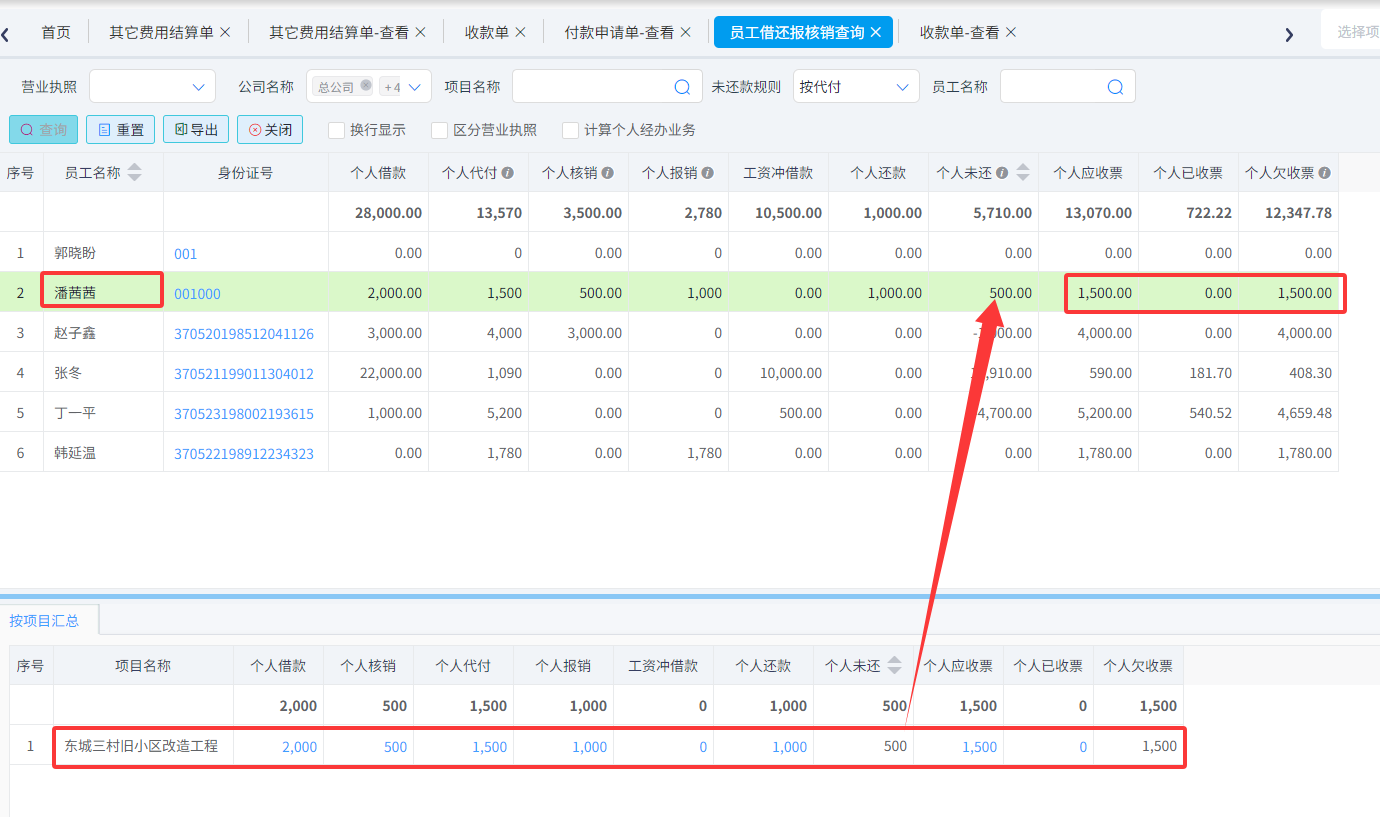Switch to the 其它费用结算单 tab
This screenshot has width=1380, height=817.
point(161,32)
